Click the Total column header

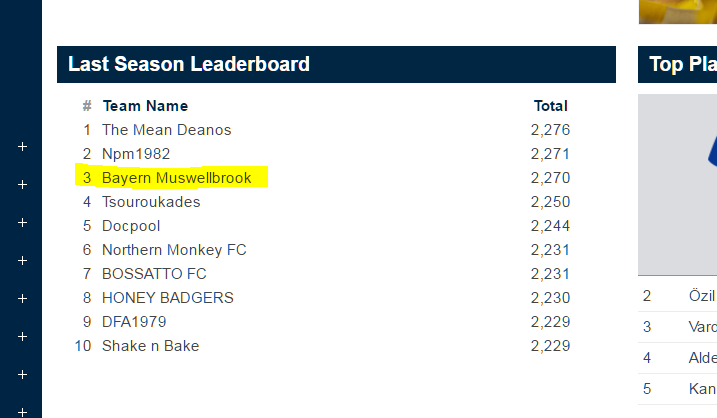click(x=550, y=106)
